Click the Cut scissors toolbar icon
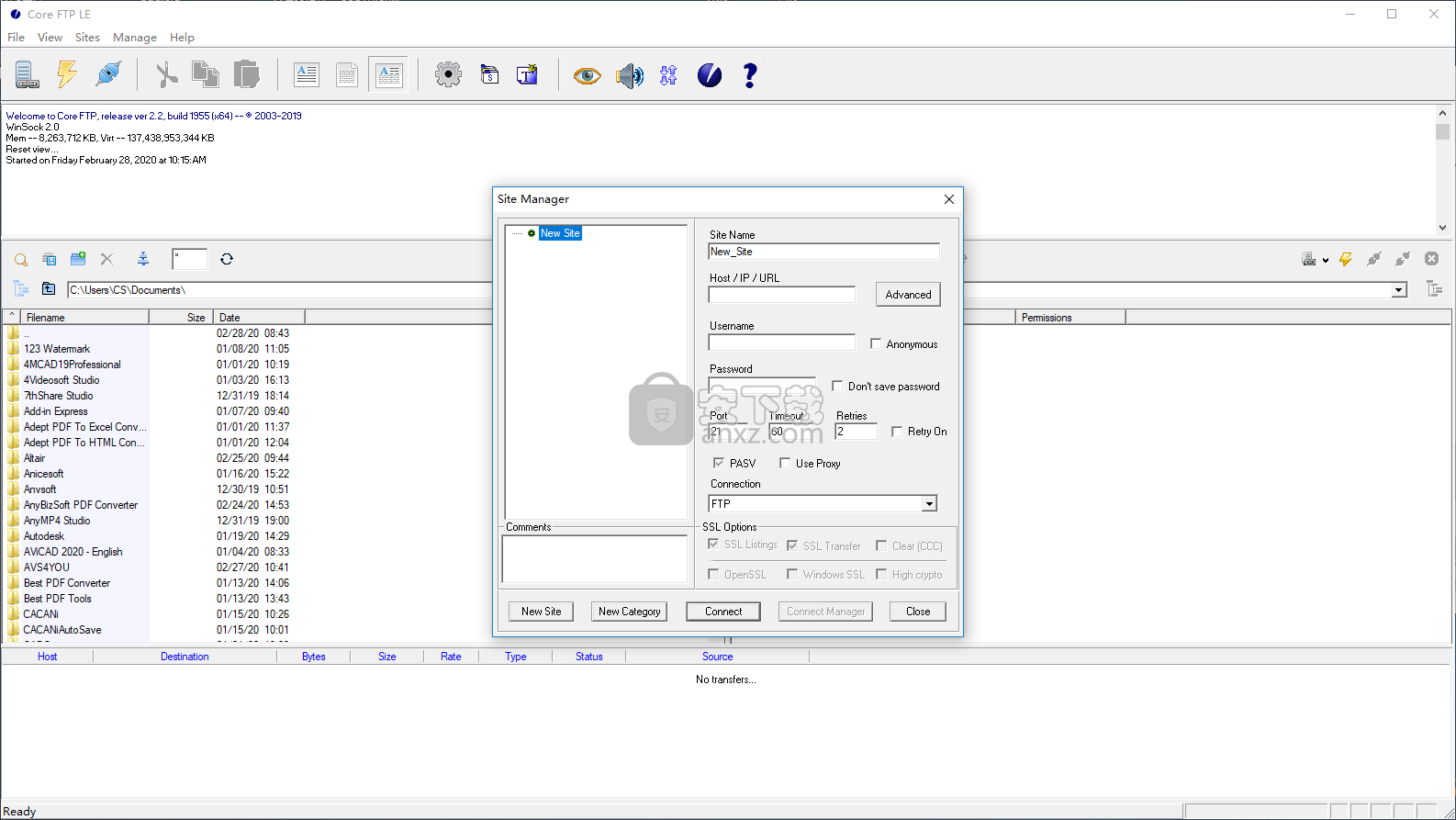This screenshot has width=1456, height=820. tap(166, 74)
